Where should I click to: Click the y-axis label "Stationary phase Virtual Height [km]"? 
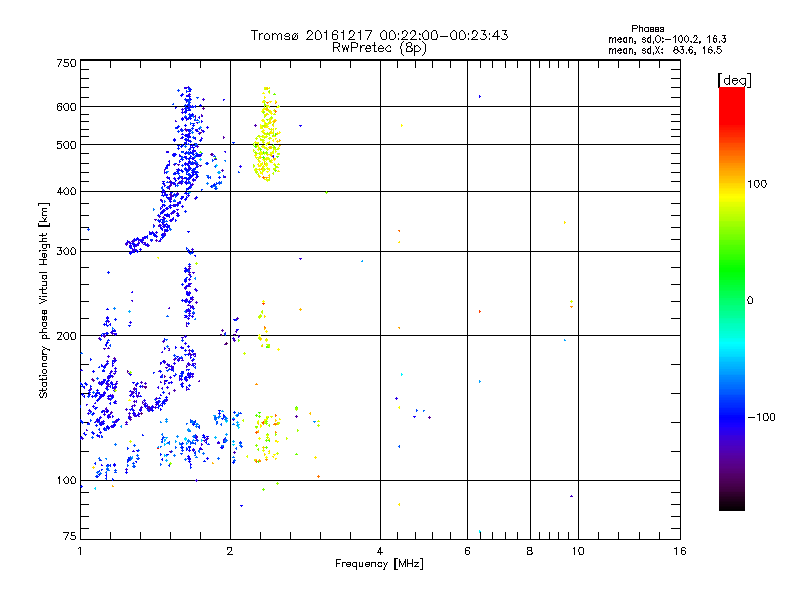click(x=44, y=301)
